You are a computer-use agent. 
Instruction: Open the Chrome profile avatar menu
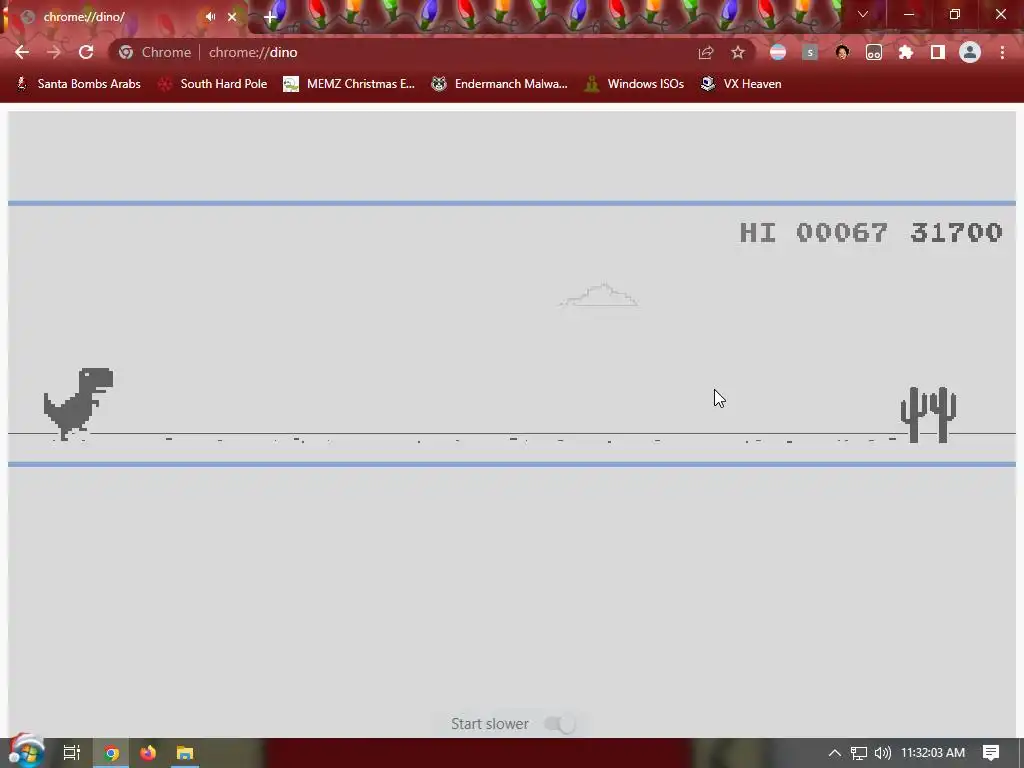pyautogui.click(x=970, y=52)
